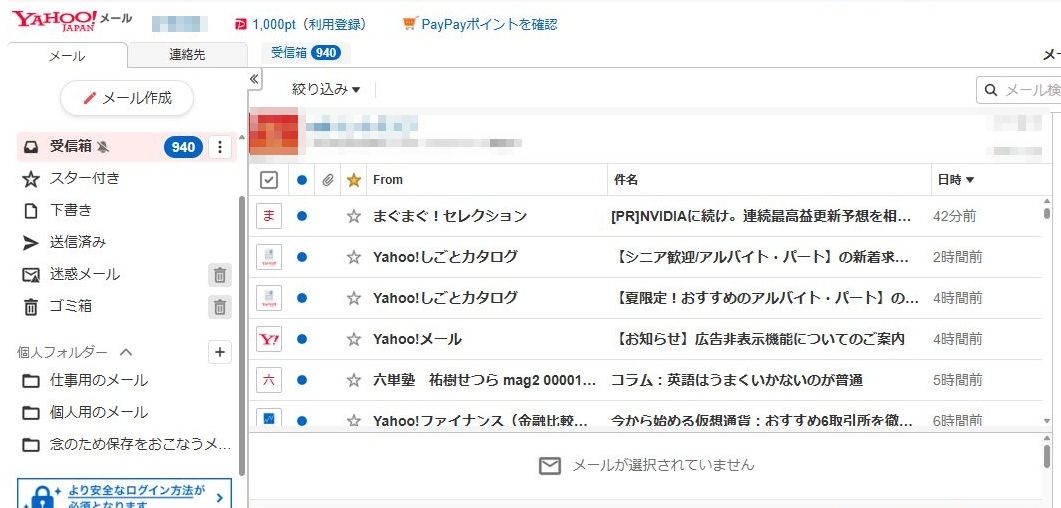
Task: Collapse the 個人フォルダー section
Action: (x=126, y=352)
